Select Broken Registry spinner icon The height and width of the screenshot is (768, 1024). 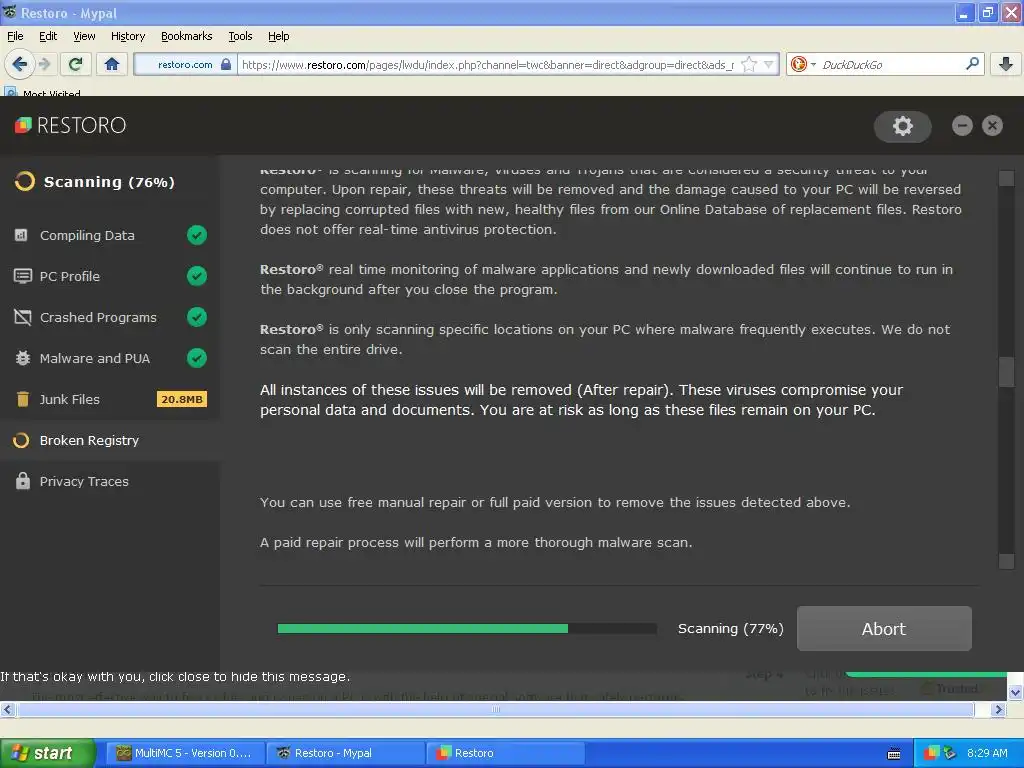[x=21, y=440]
